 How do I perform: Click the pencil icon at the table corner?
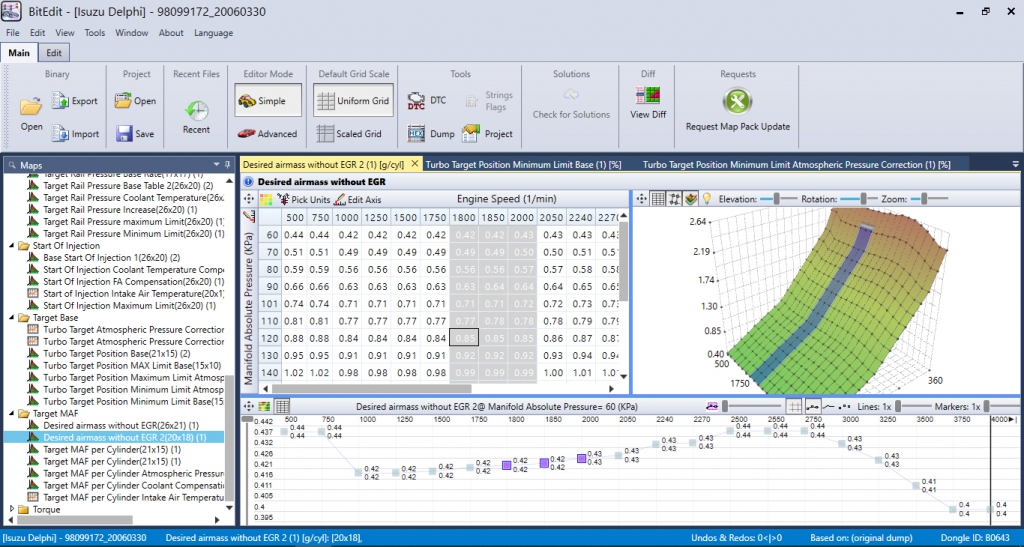(x=249, y=216)
